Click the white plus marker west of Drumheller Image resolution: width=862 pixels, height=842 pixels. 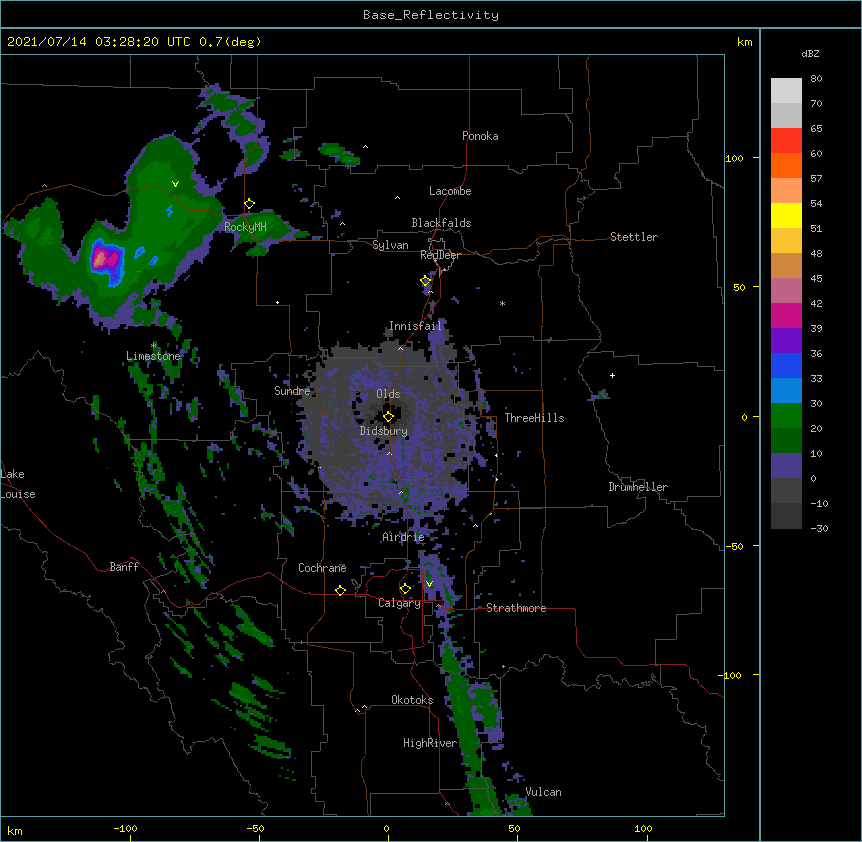click(612, 375)
